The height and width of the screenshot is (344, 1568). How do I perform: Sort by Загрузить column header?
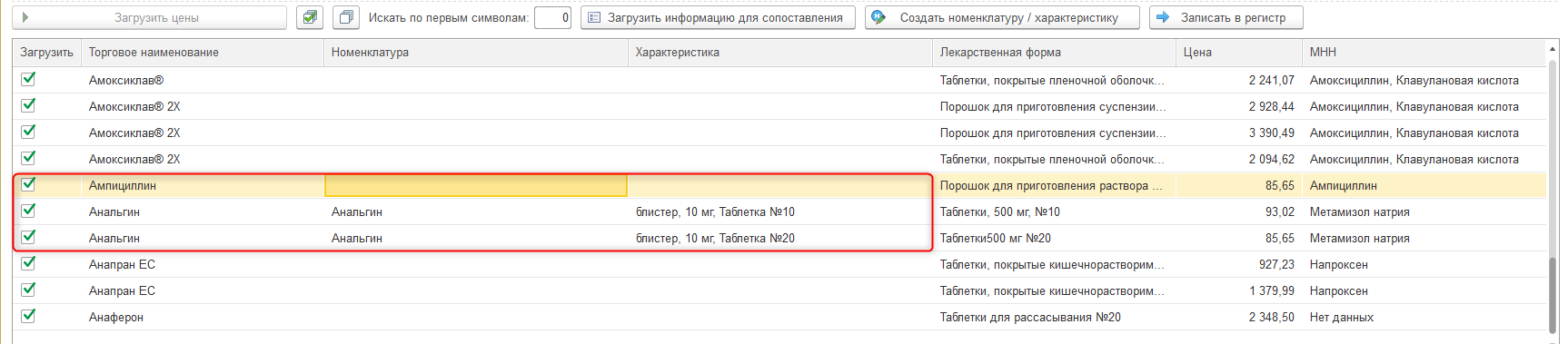[x=47, y=53]
